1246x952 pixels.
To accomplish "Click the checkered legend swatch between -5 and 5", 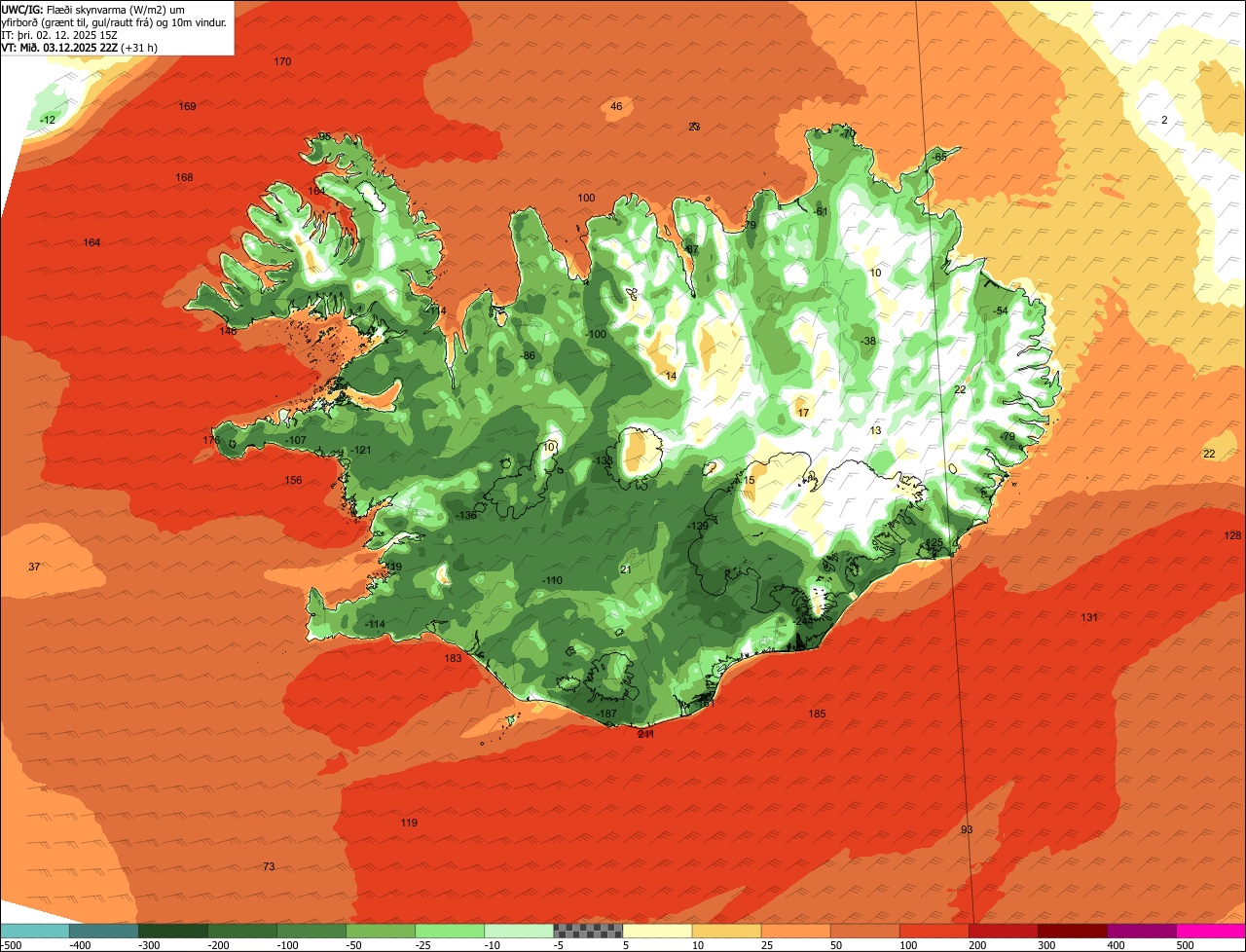I will pyautogui.click(x=588, y=930).
